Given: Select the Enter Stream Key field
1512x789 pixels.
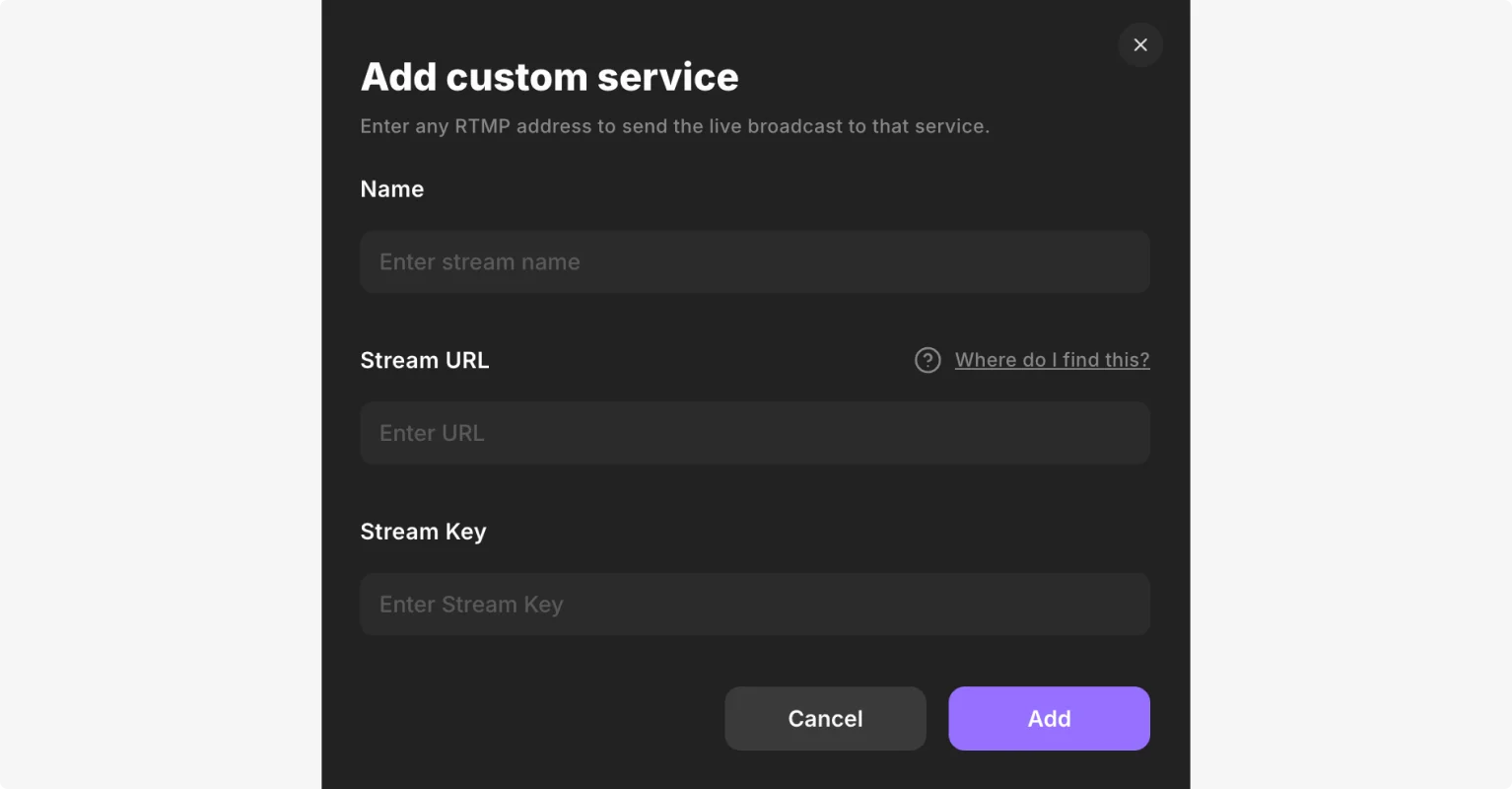Looking at the screenshot, I should pos(755,604).
